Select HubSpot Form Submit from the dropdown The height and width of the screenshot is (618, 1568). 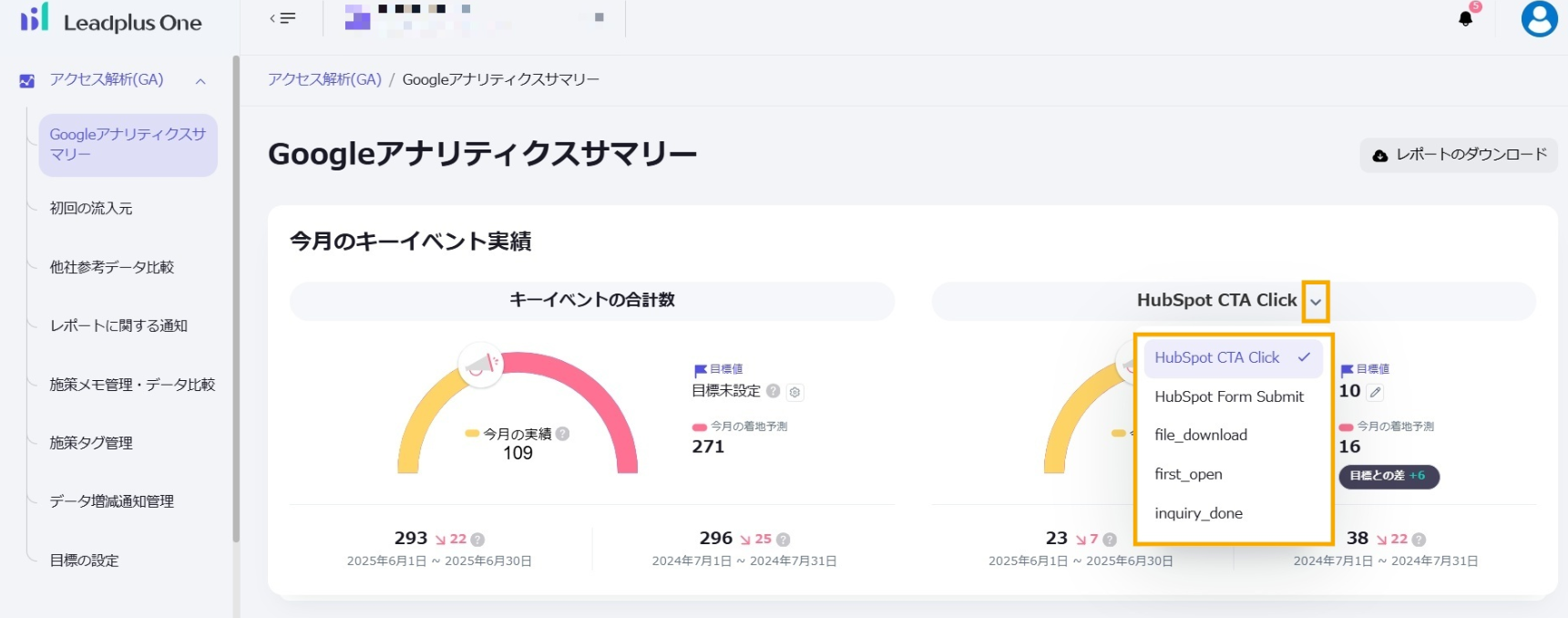tap(1229, 397)
